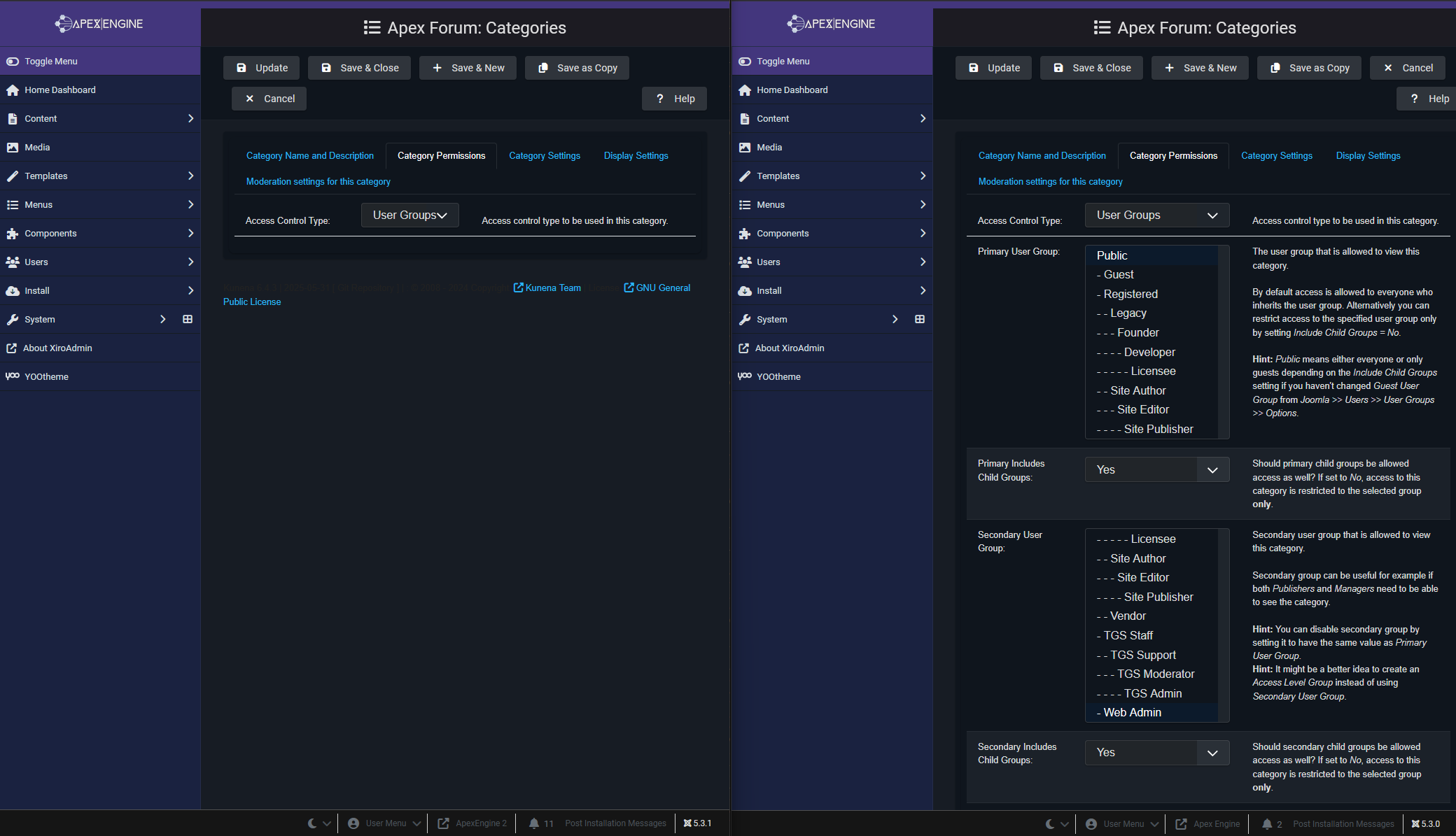Click Templates pencil icon in left window
The image size is (1456, 836).
coord(13,176)
